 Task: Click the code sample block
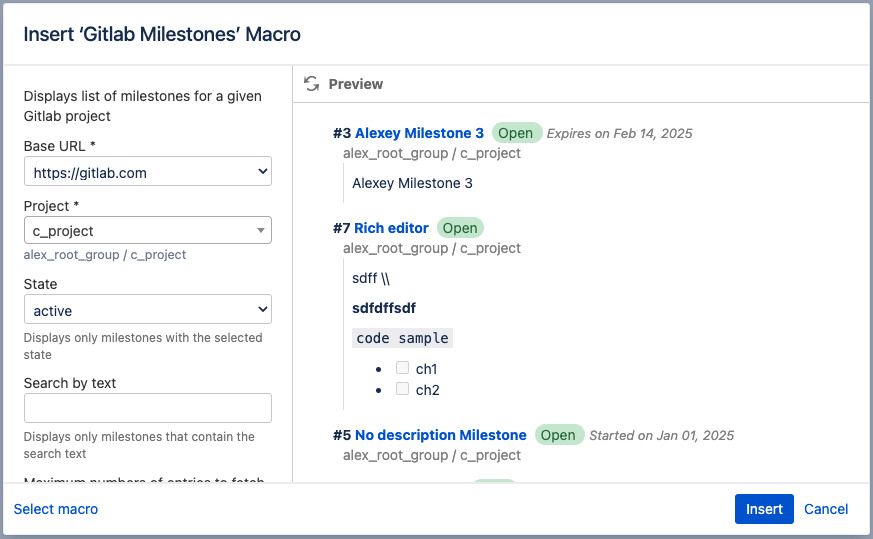[403, 338]
